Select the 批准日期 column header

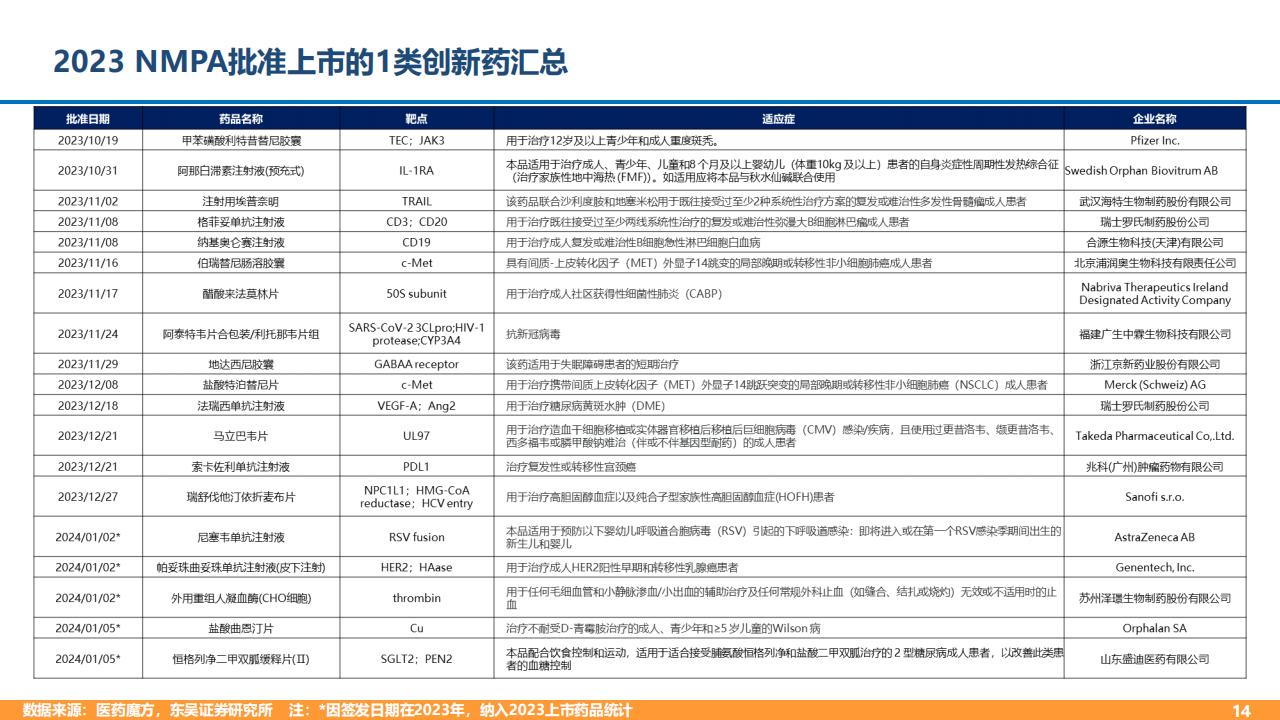pyautogui.click(x=88, y=119)
